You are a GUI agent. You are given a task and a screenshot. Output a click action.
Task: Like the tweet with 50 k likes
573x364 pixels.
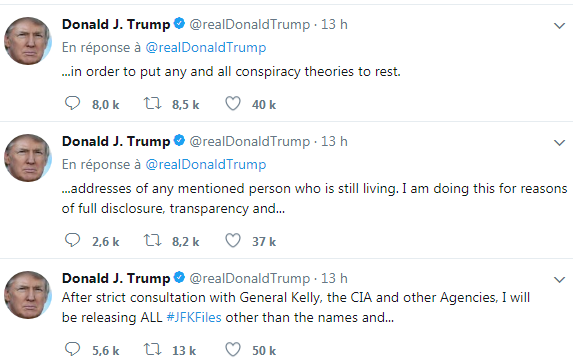pos(233,349)
